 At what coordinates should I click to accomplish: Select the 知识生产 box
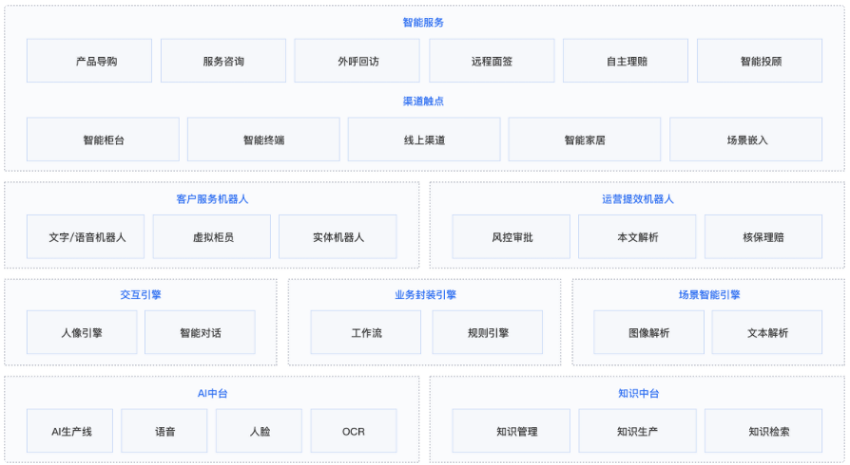[638, 431]
